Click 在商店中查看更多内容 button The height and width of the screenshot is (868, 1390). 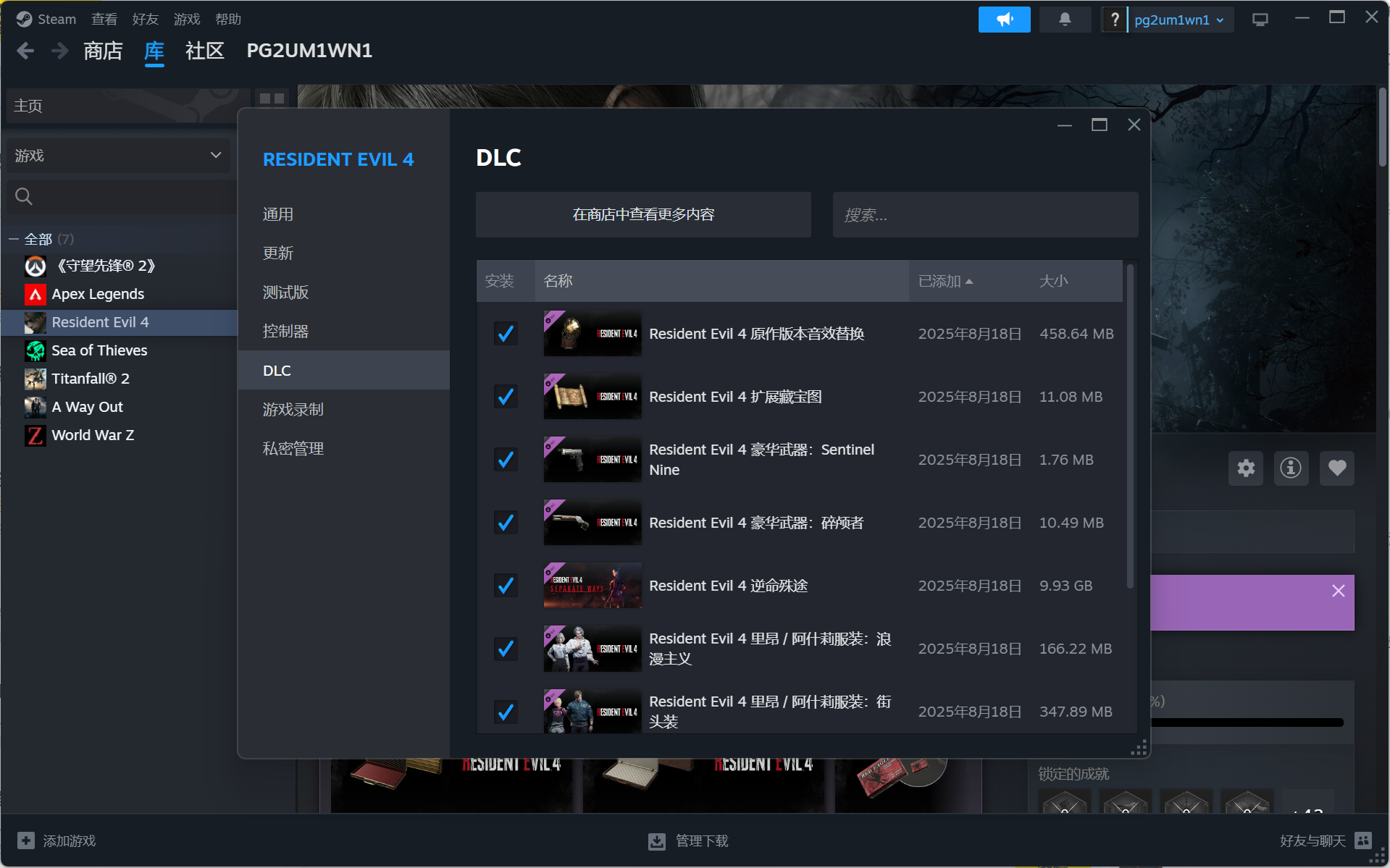click(643, 214)
